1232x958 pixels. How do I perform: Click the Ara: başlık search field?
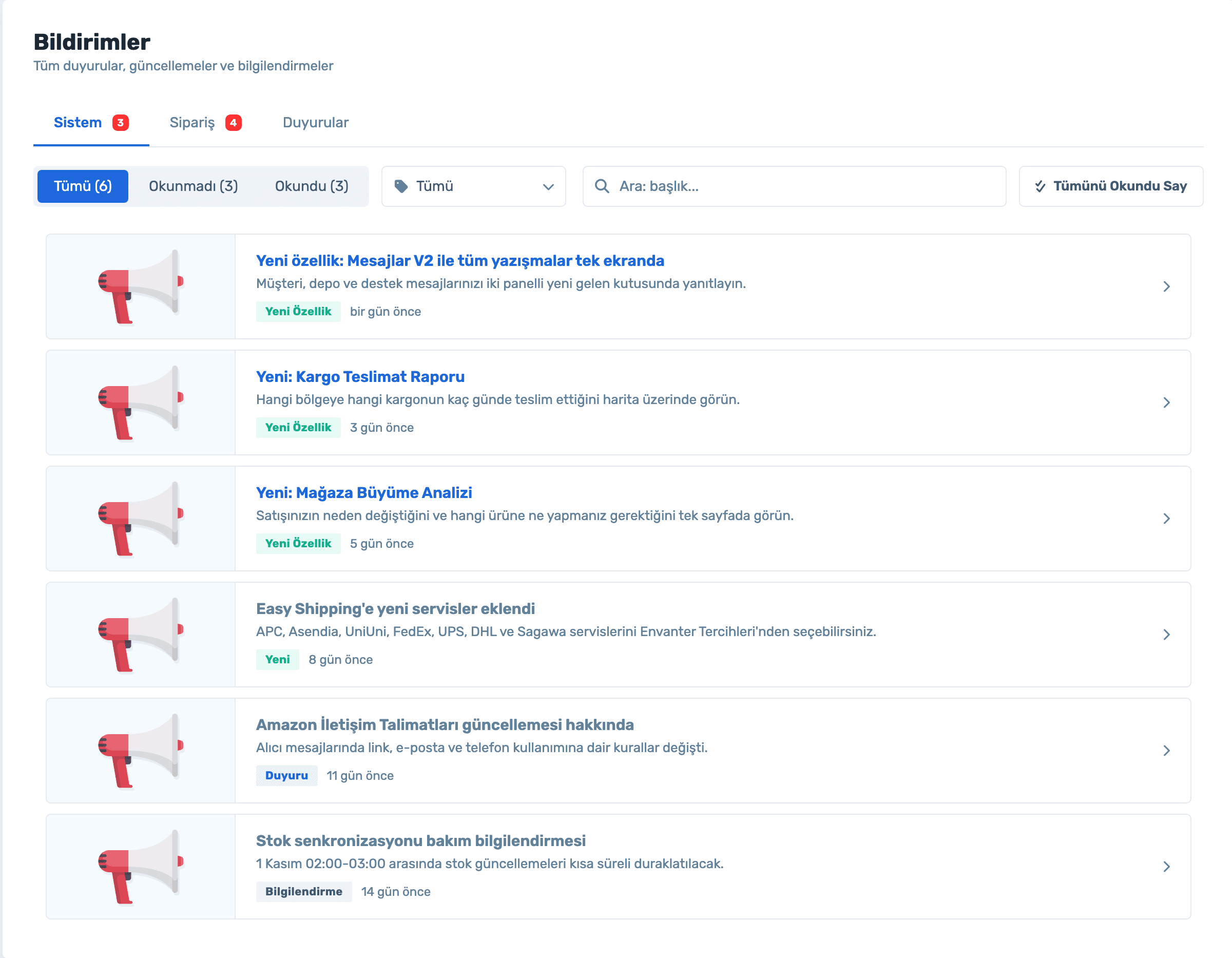coord(794,186)
